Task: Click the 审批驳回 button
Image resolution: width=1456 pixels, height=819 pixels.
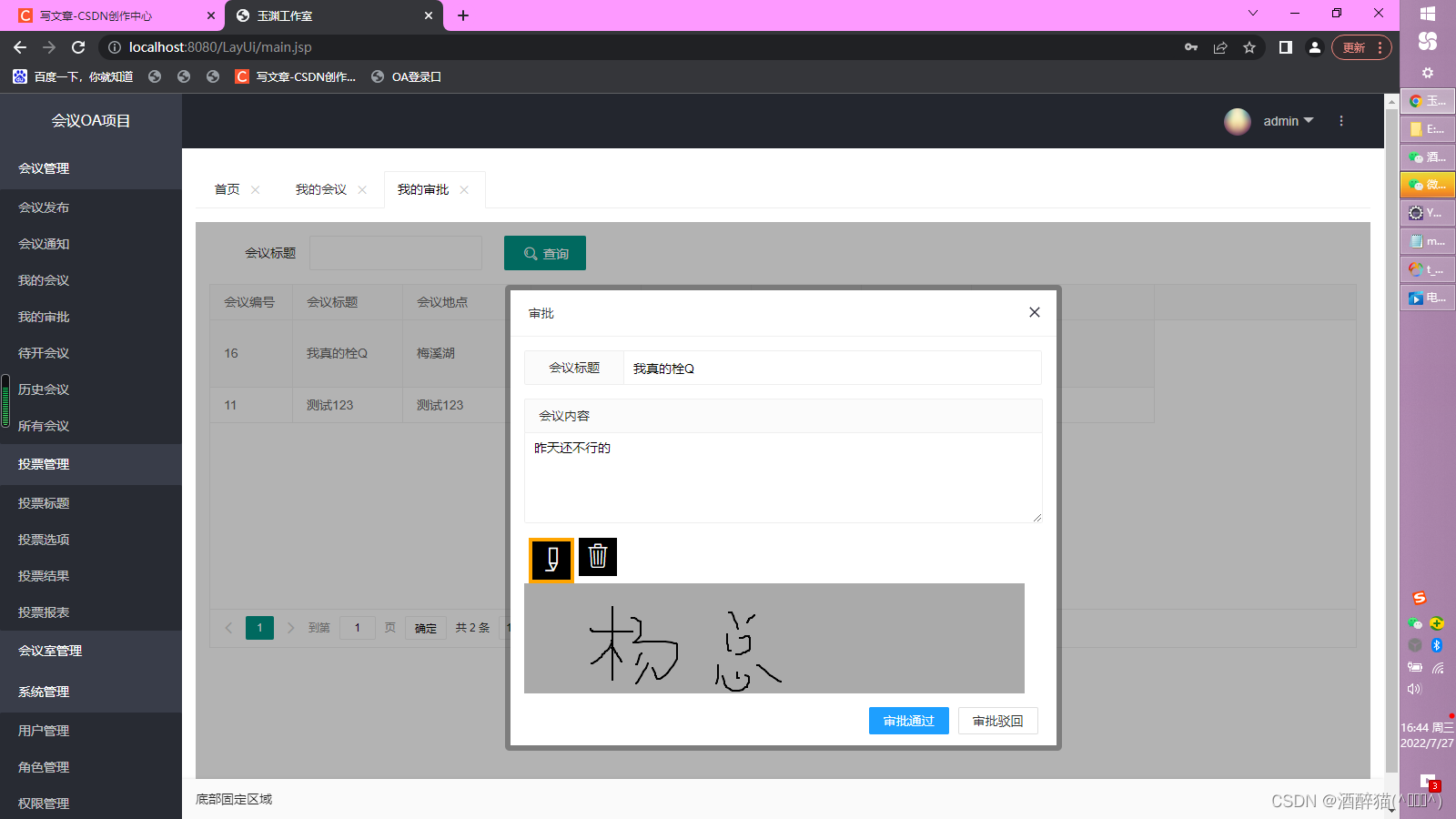Action: [x=998, y=721]
